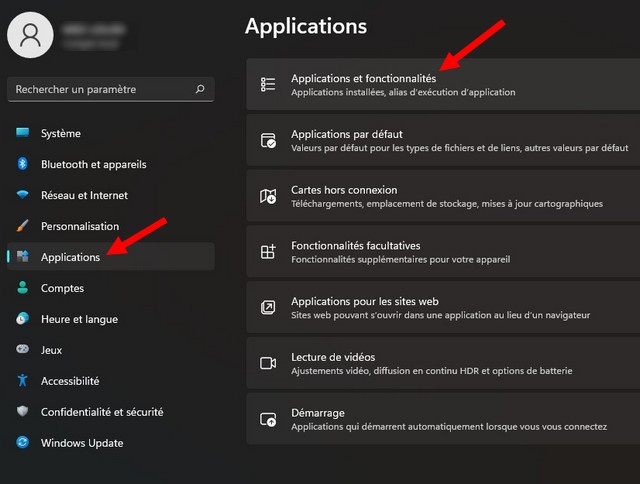Click the Comptes person icon
The image size is (640, 484).
pos(22,287)
